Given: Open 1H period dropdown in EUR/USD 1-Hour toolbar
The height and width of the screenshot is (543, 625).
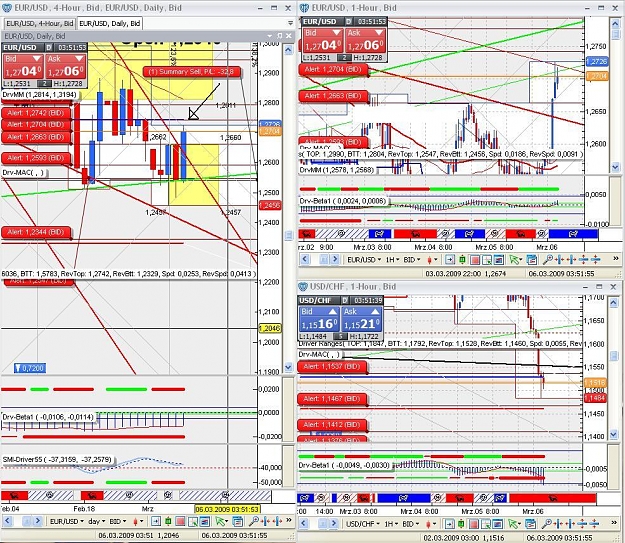Looking at the screenshot, I should (x=392, y=260).
